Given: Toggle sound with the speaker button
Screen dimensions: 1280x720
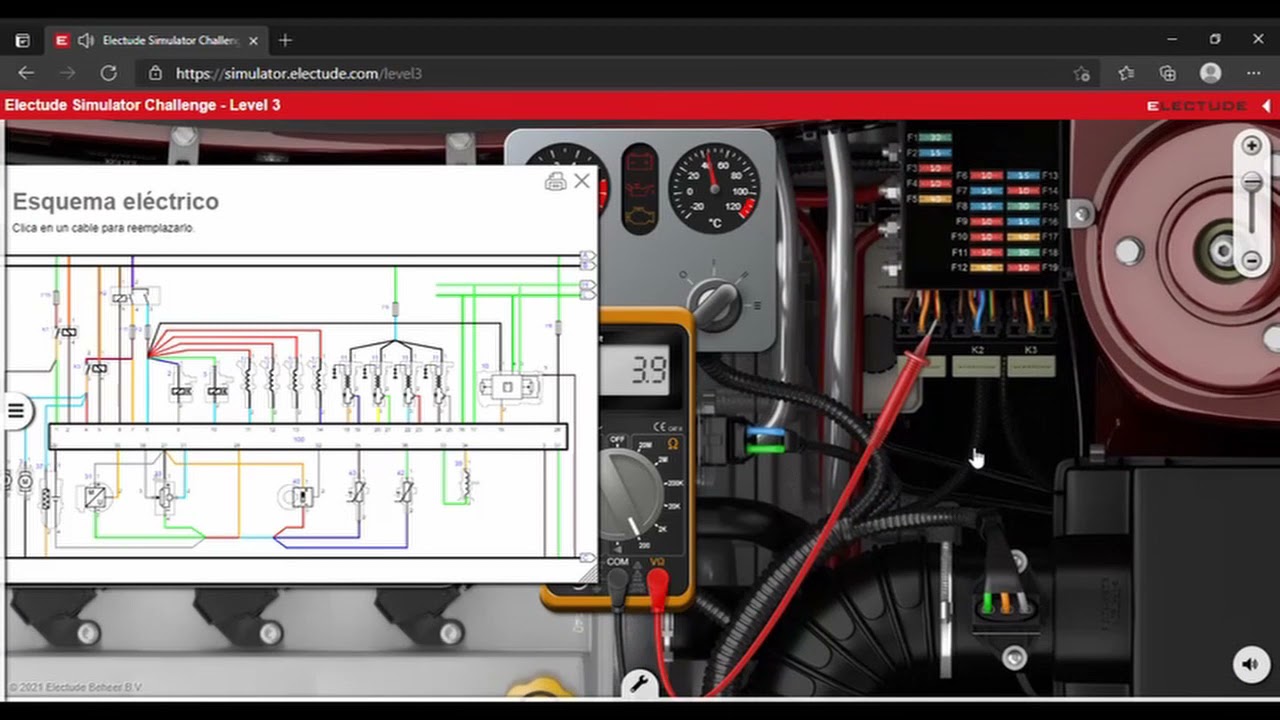Looking at the screenshot, I should (x=1249, y=664).
